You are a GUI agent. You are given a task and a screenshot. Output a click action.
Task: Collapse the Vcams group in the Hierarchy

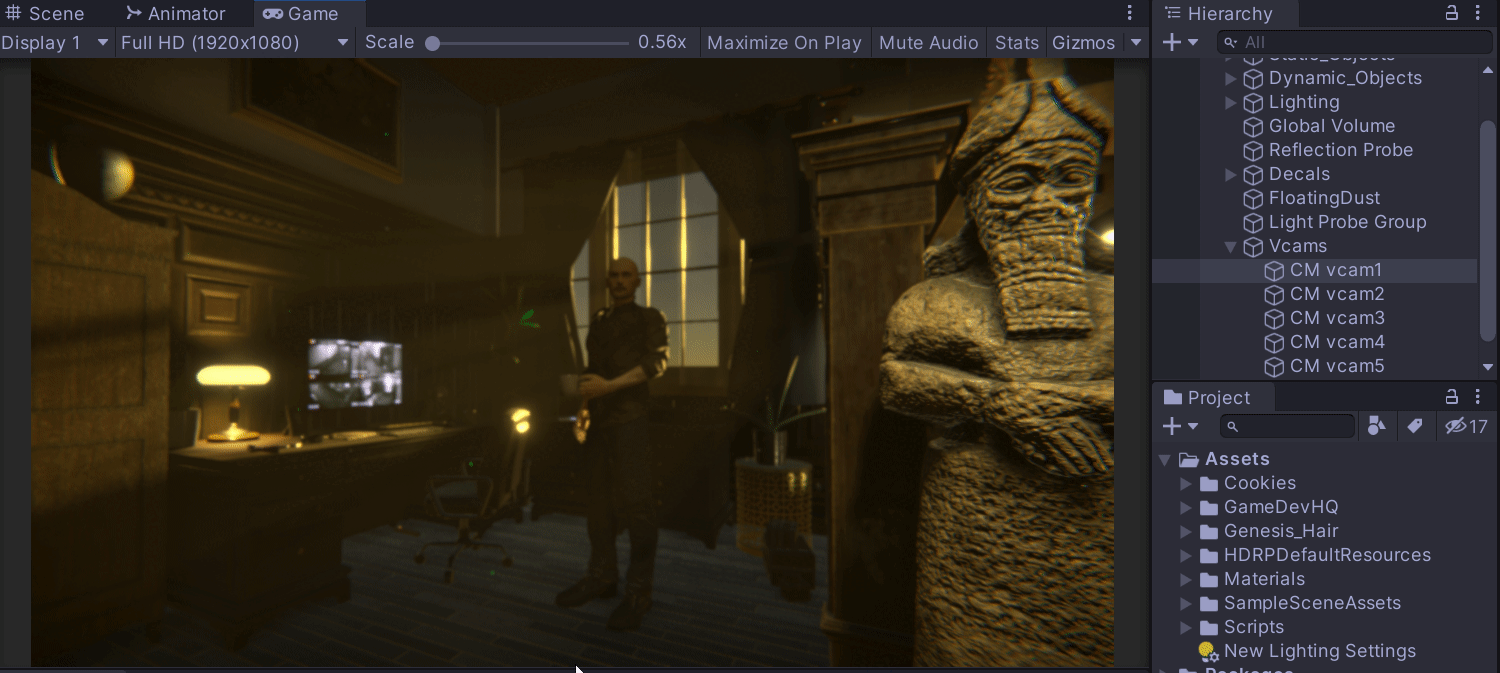tap(1231, 246)
